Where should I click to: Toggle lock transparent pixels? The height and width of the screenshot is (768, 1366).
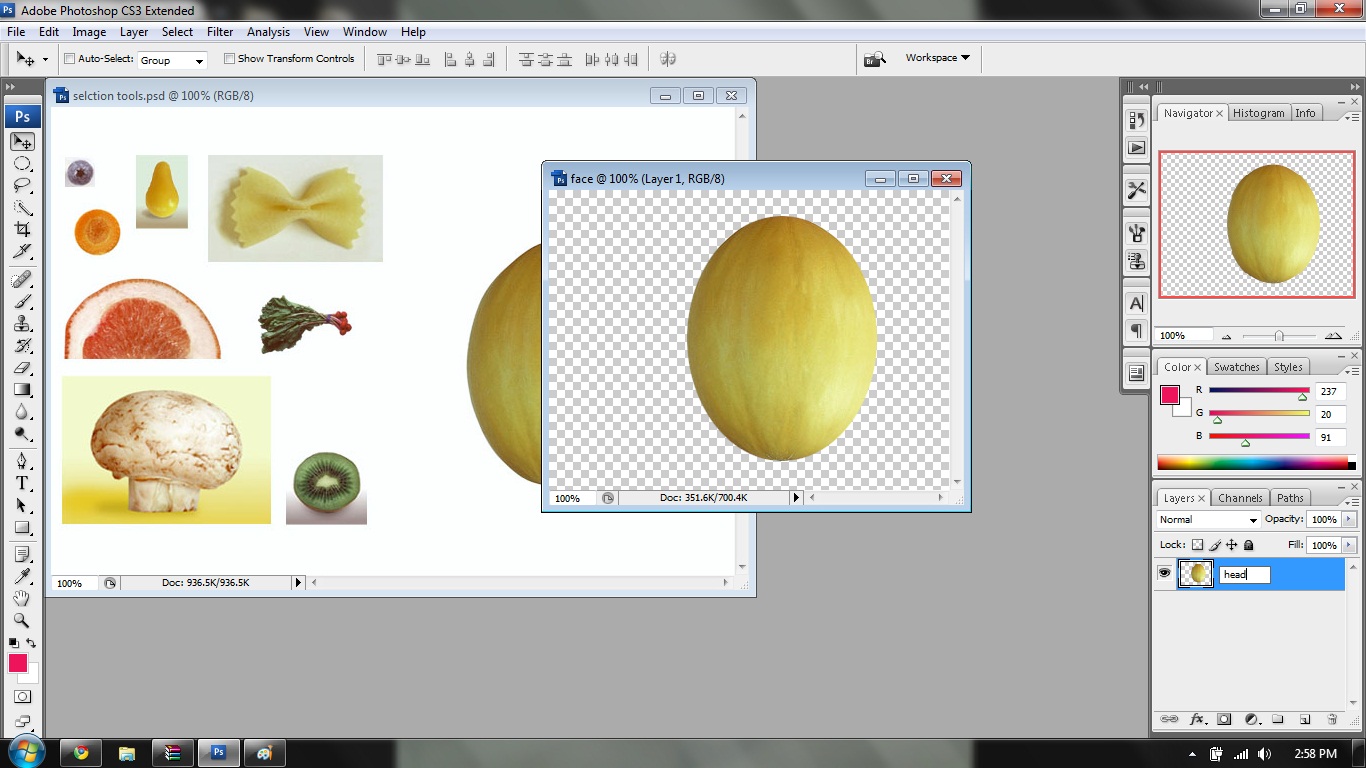(1198, 545)
